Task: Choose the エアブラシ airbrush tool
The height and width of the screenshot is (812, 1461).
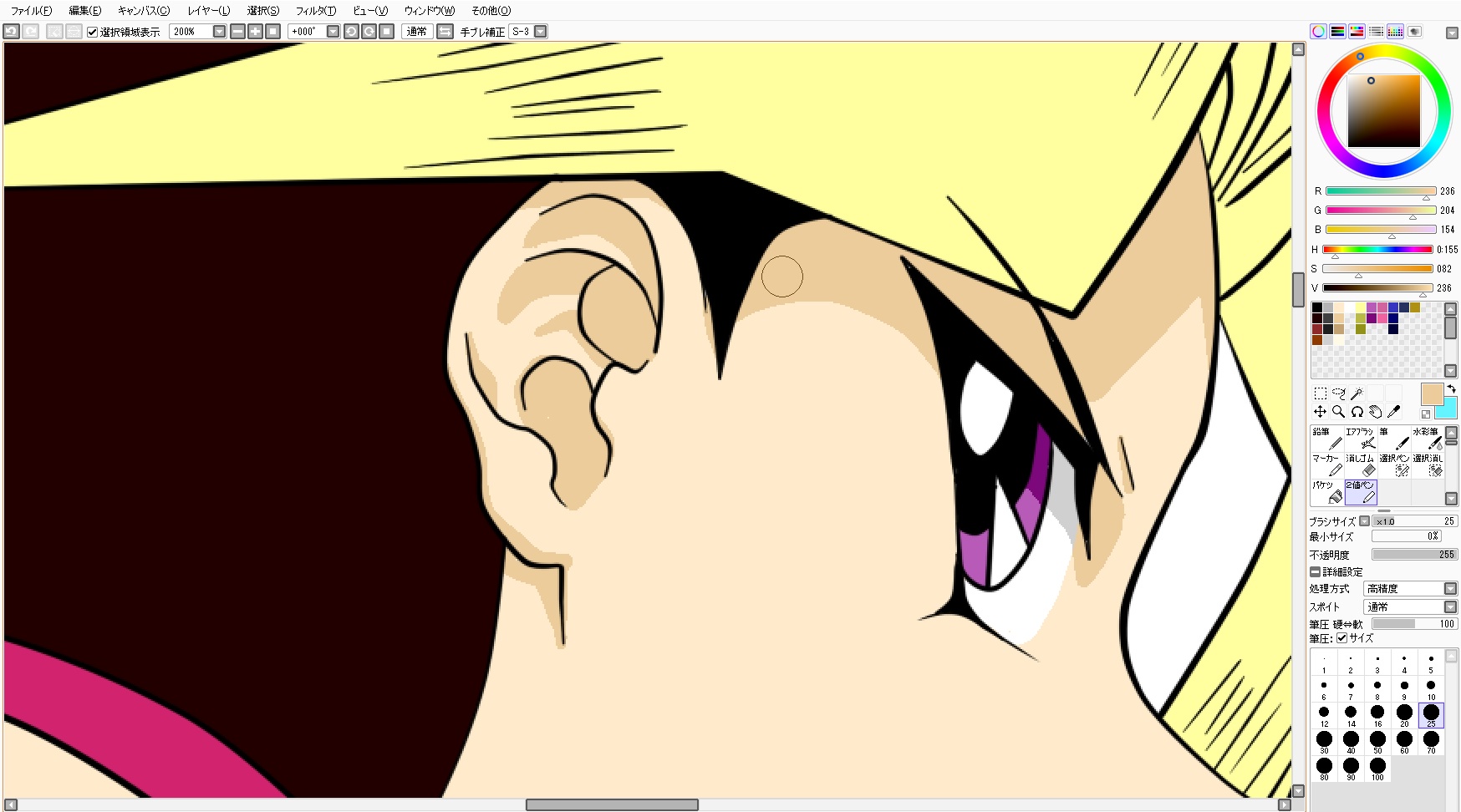Action: [1361, 439]
